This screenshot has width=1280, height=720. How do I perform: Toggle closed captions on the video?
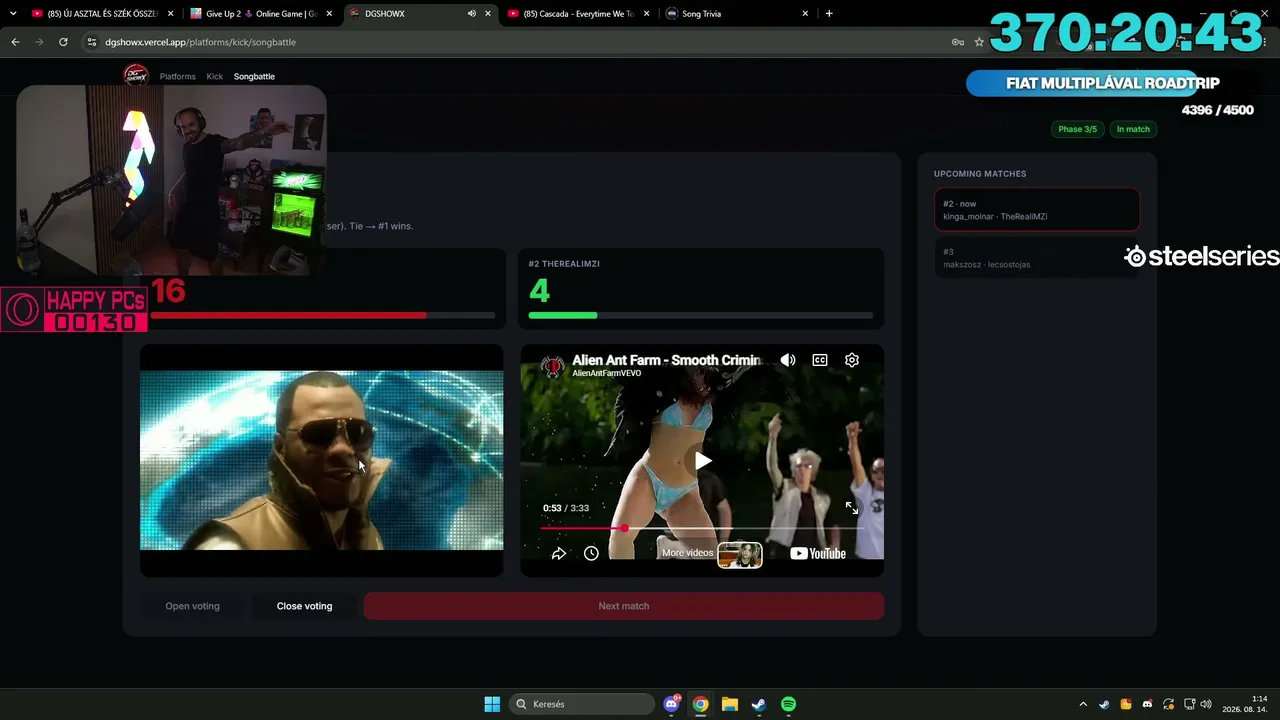(x=820, y=360)
